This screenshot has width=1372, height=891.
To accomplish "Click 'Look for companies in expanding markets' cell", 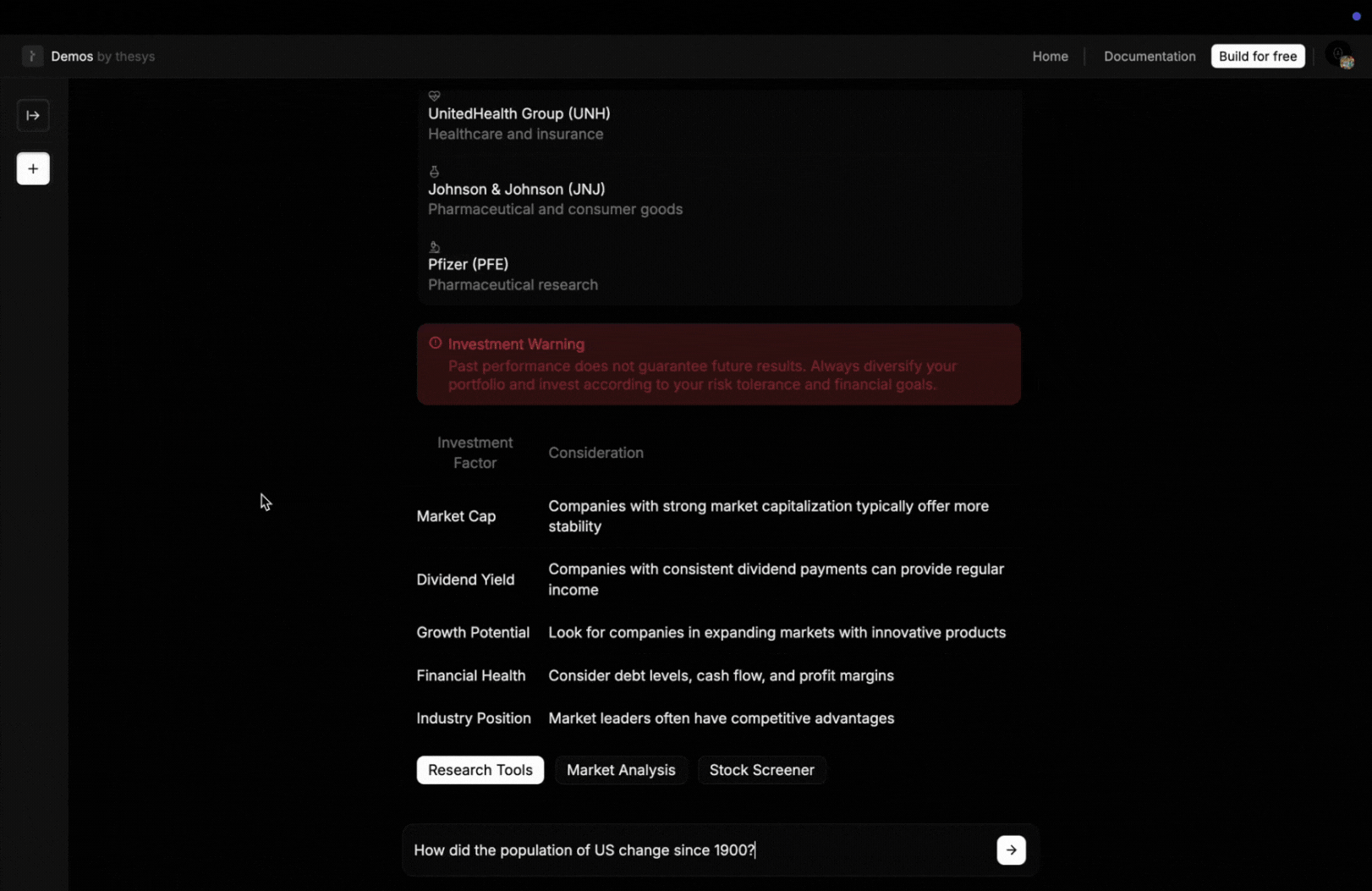I will 777,632.
